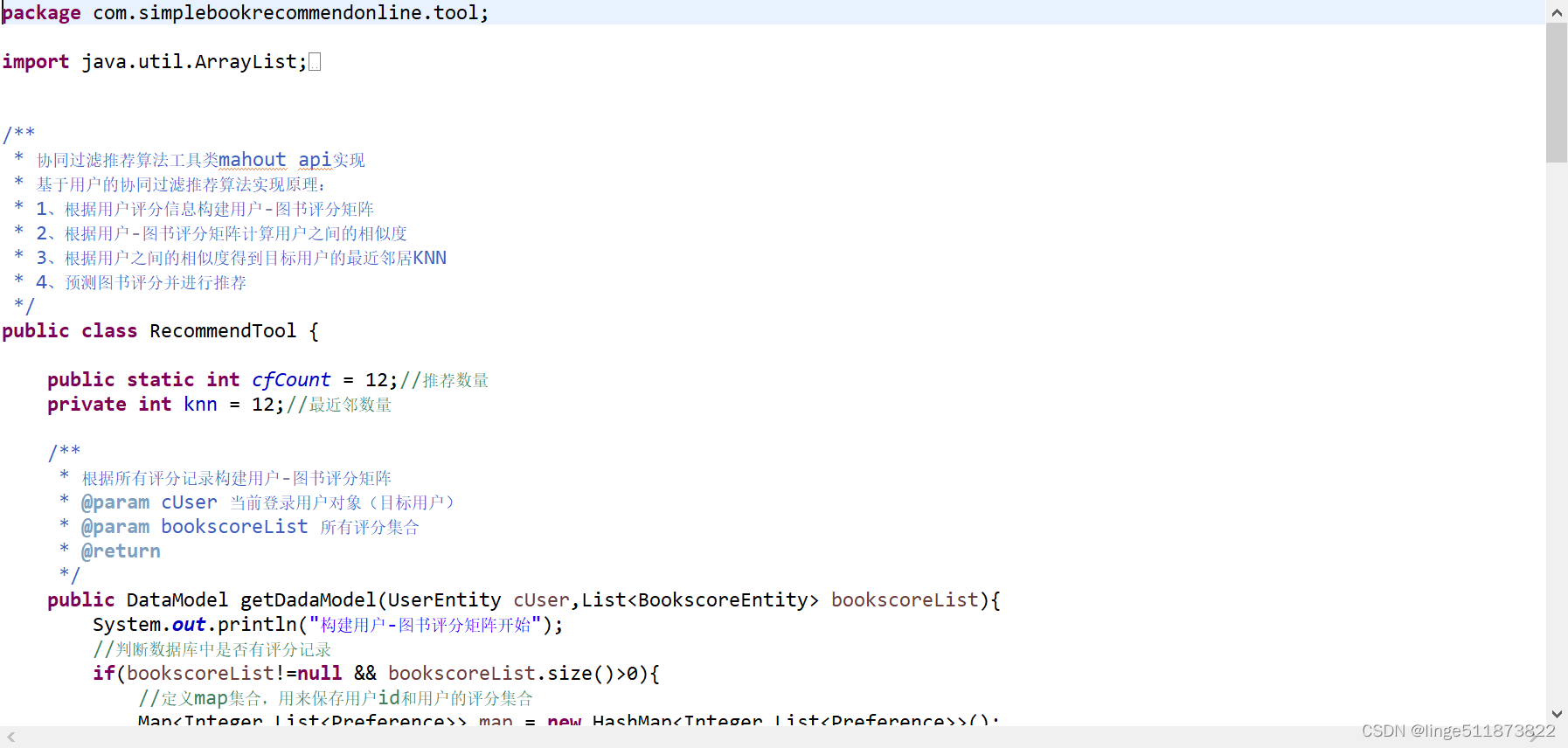Click the method name 'getDadaModel'

(x=309, y=600)
